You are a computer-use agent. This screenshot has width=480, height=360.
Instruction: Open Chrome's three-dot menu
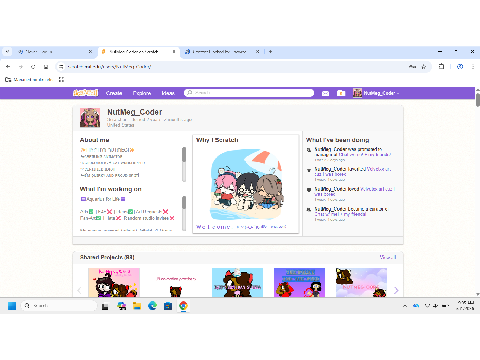click(x=473, y=67)
